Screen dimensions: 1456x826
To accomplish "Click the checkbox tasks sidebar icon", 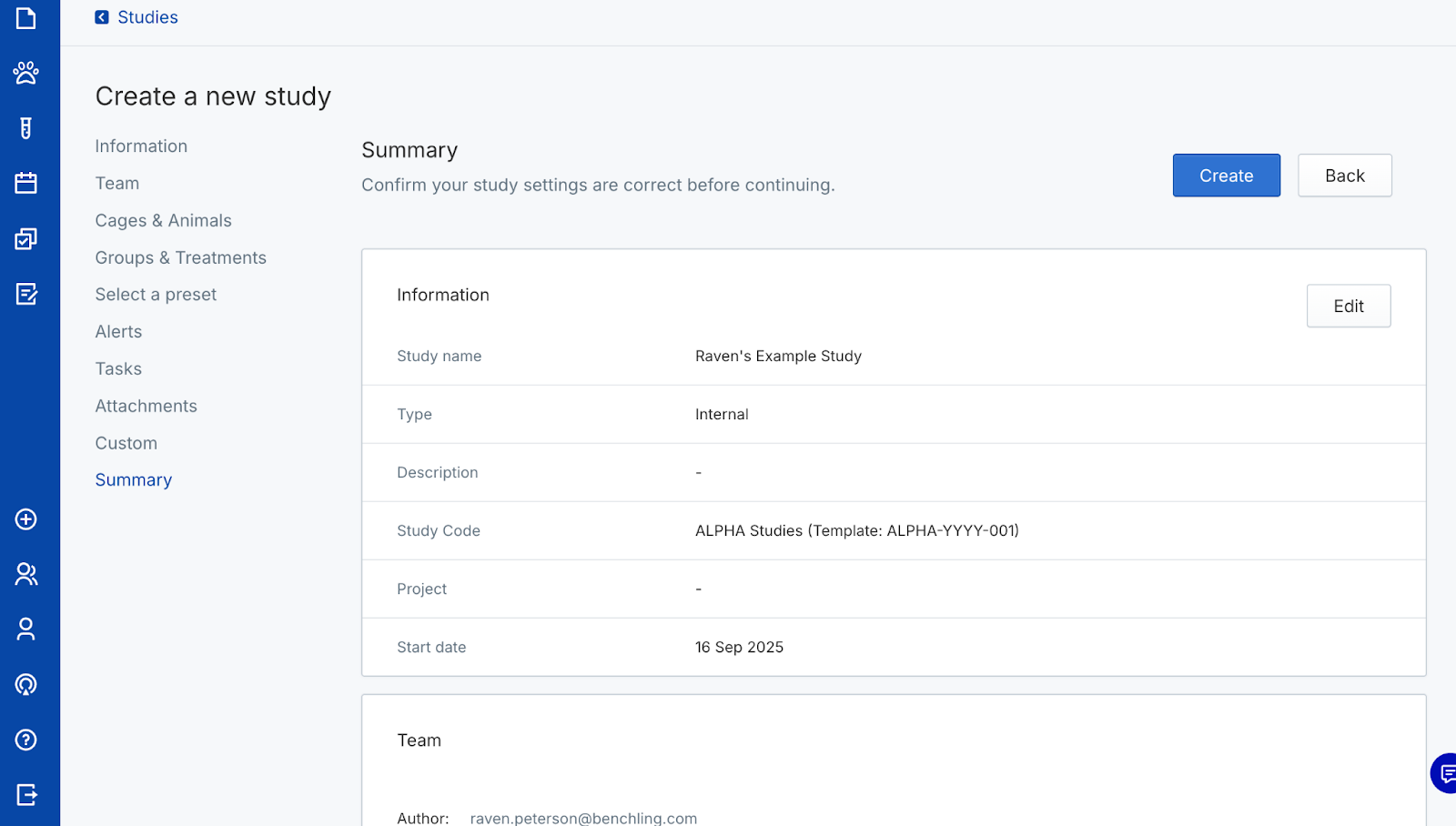I will 25,238.
